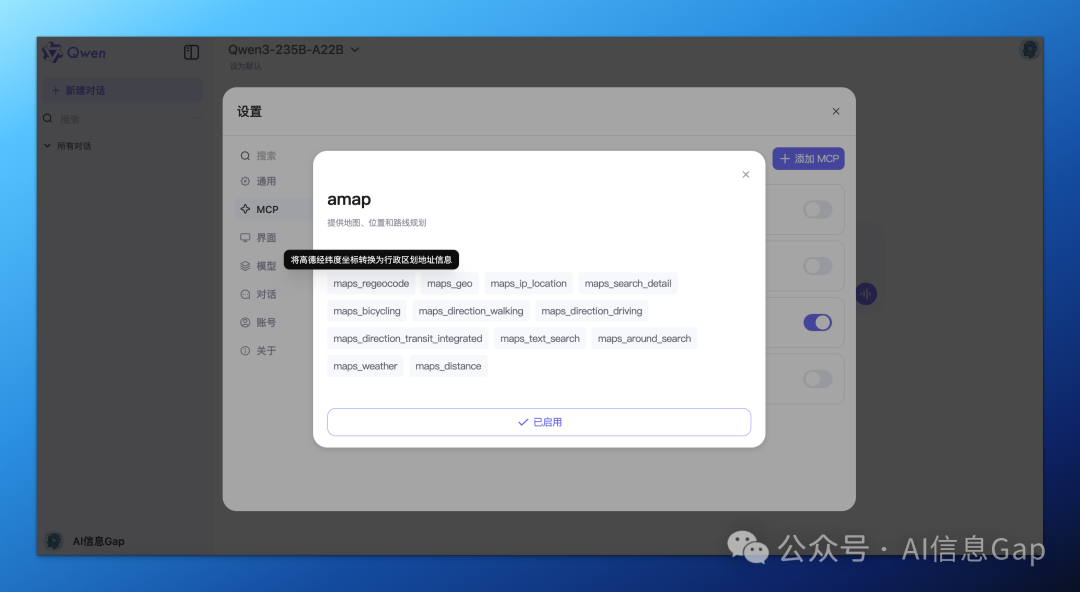Select the maps_direction_walking tool tag
Image resolution: width=1080 pixels, height=592 pixels.
pyautogui.click(x=470, y=311)
